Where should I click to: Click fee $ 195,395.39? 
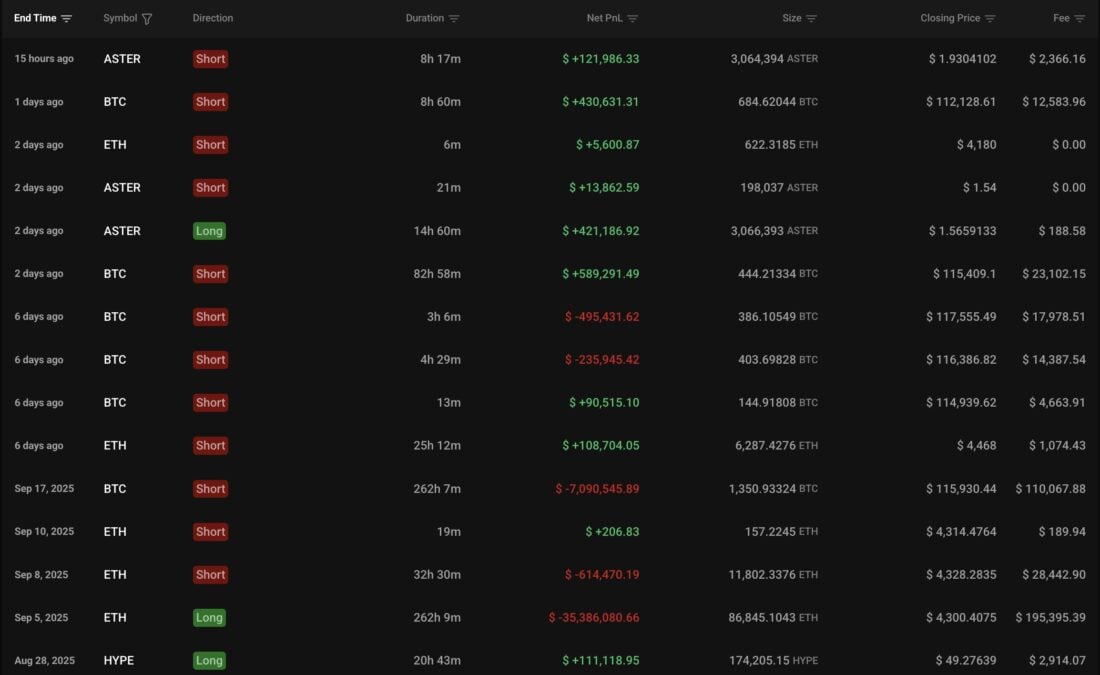coord(1050,617)
